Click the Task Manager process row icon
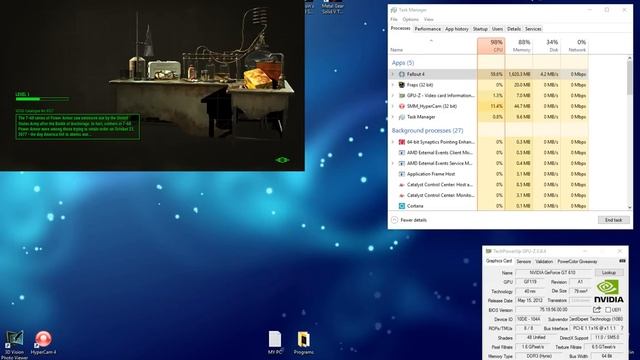The width and height of the screenshot is (640, 360). 402,117
